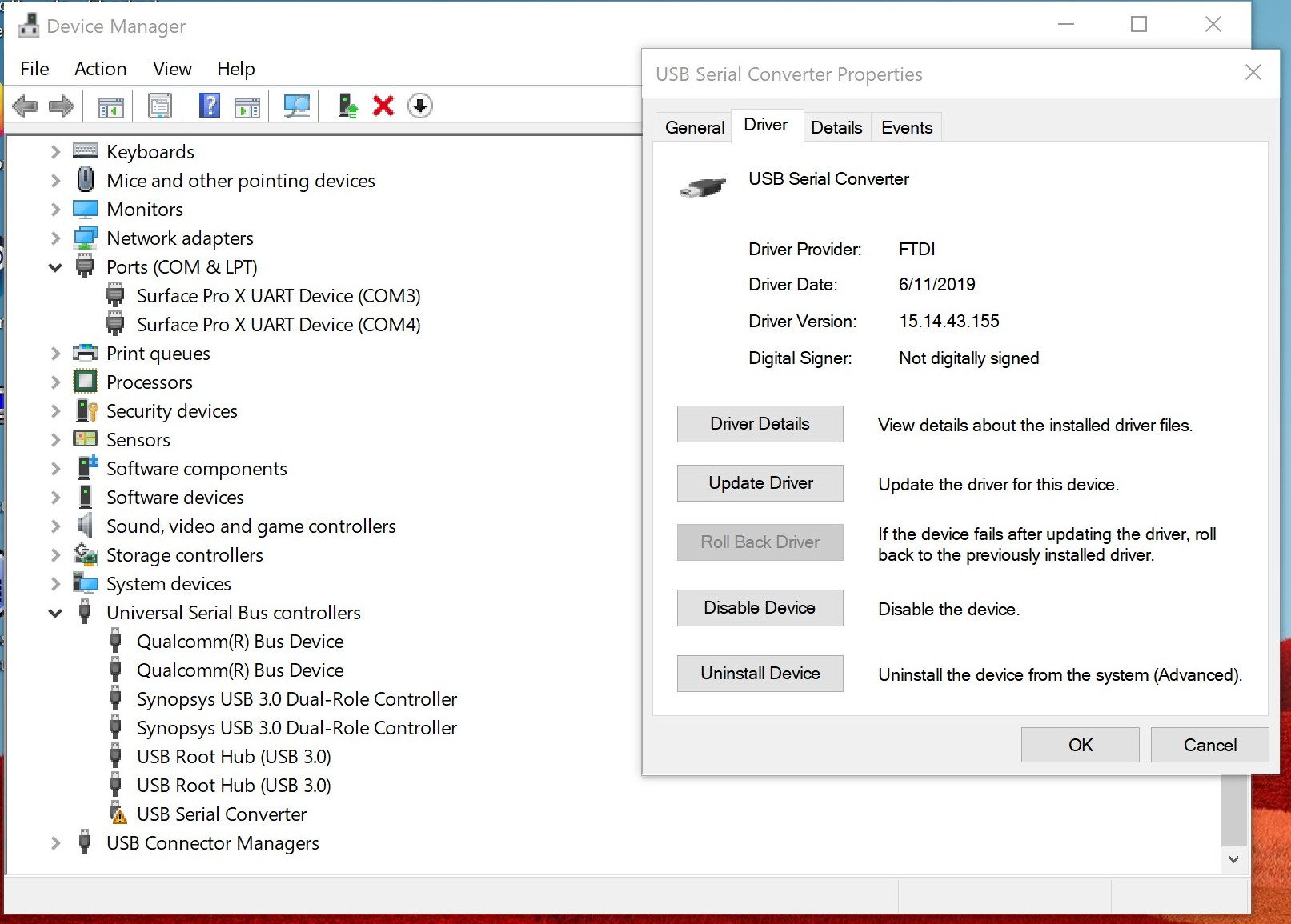Click the Disable Device button

[x=760, y=608]
